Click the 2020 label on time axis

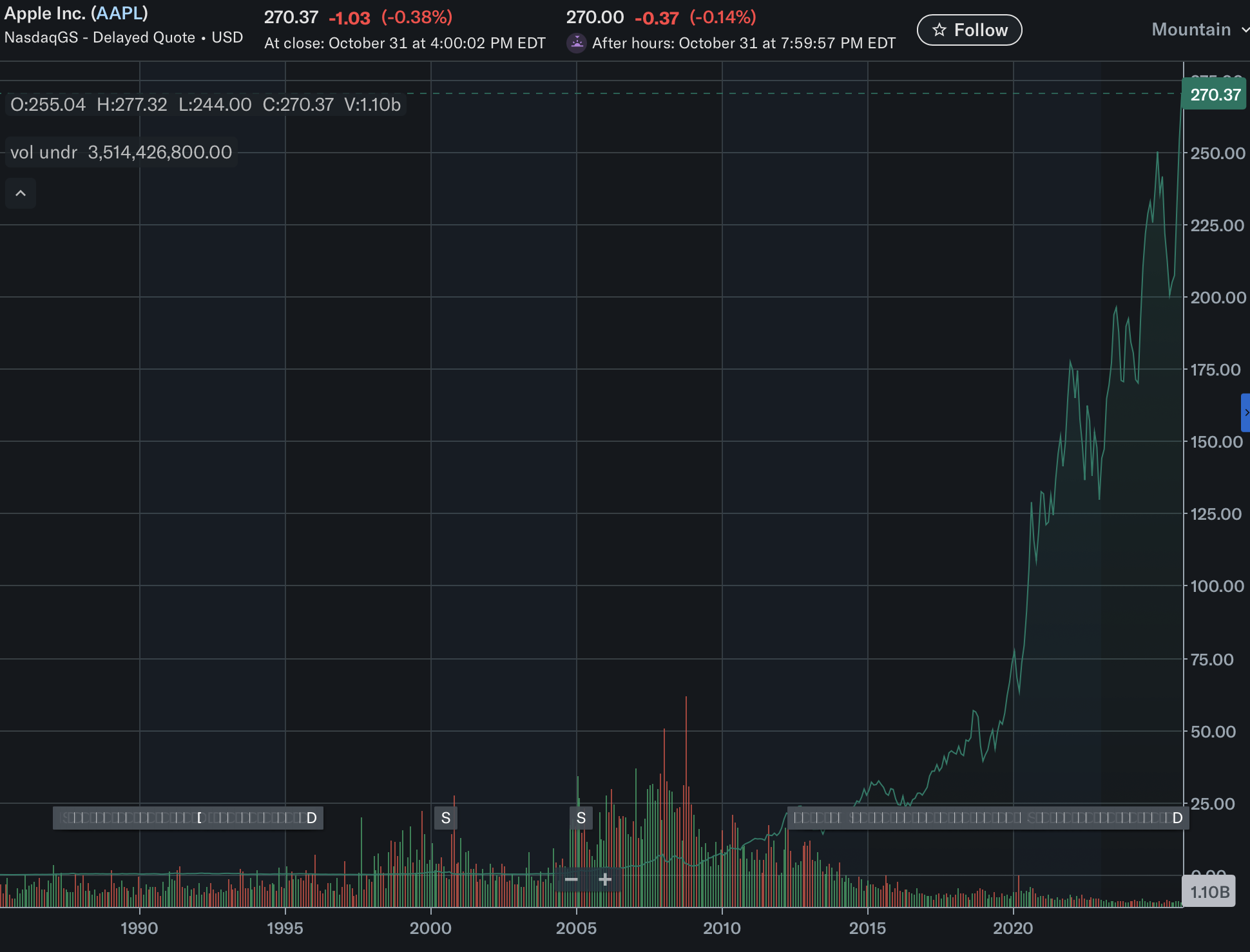pos(1012,928)
